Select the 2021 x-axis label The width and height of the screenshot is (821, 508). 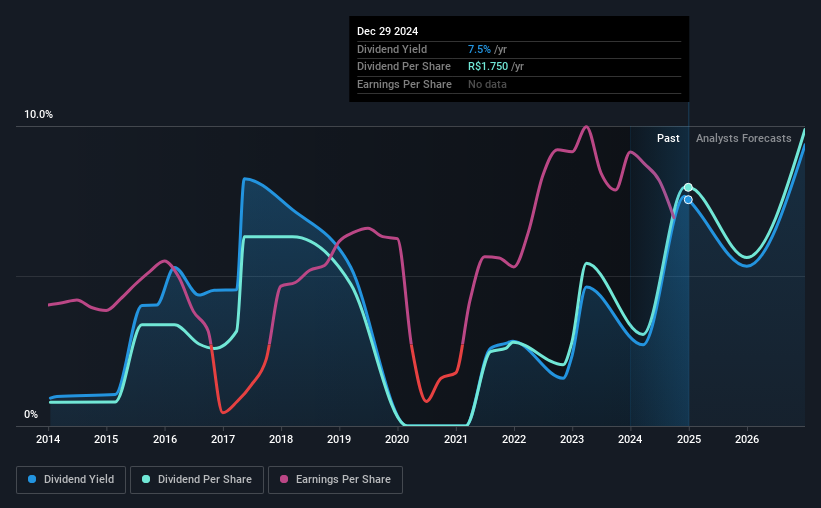[456, 439]
